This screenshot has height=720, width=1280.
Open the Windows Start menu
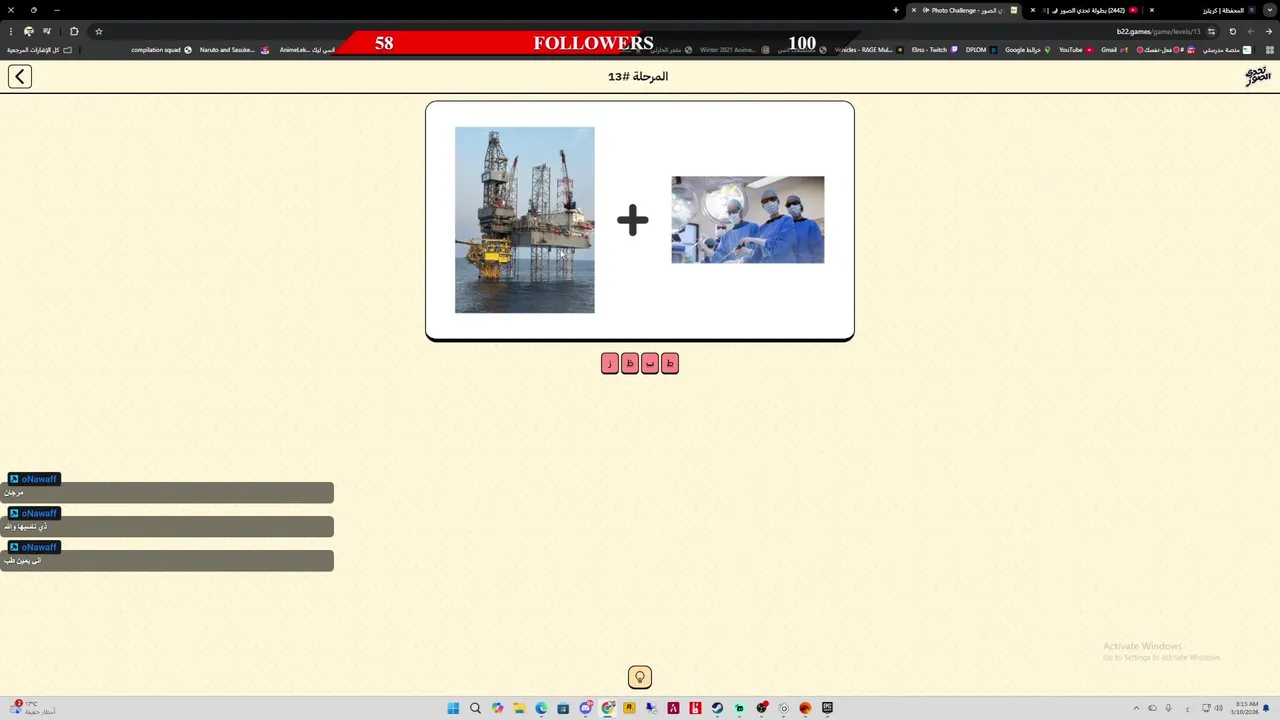point(453,708)
